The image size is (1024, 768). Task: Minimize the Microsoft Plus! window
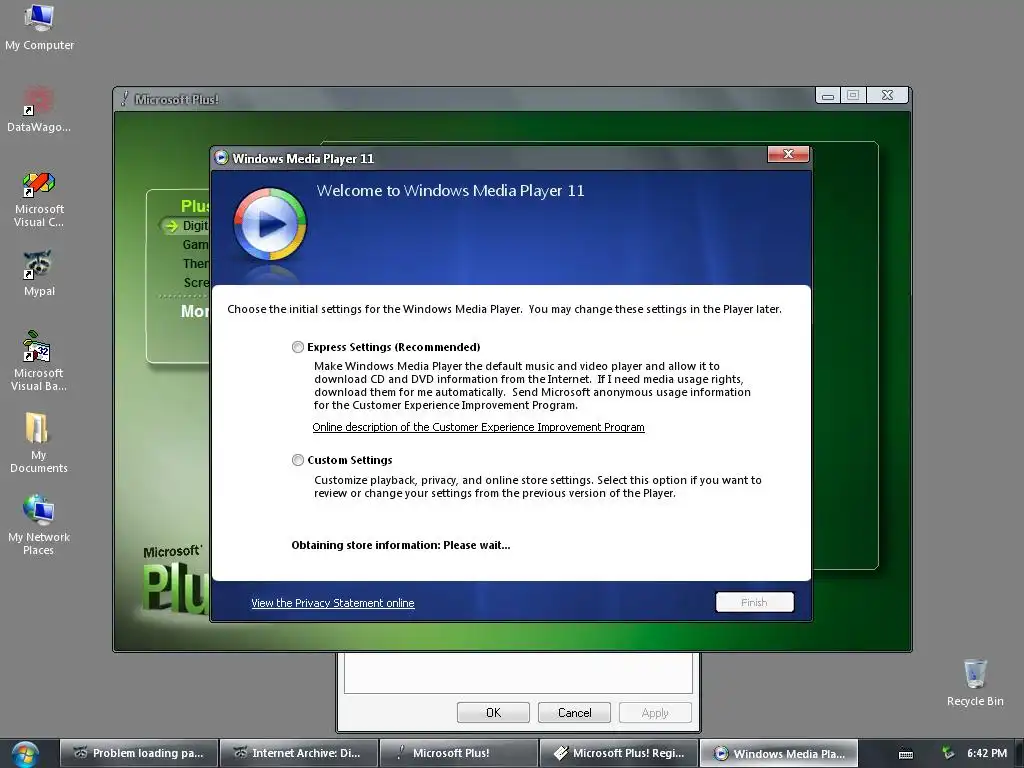pyautogui.click(x=828, y=96)
